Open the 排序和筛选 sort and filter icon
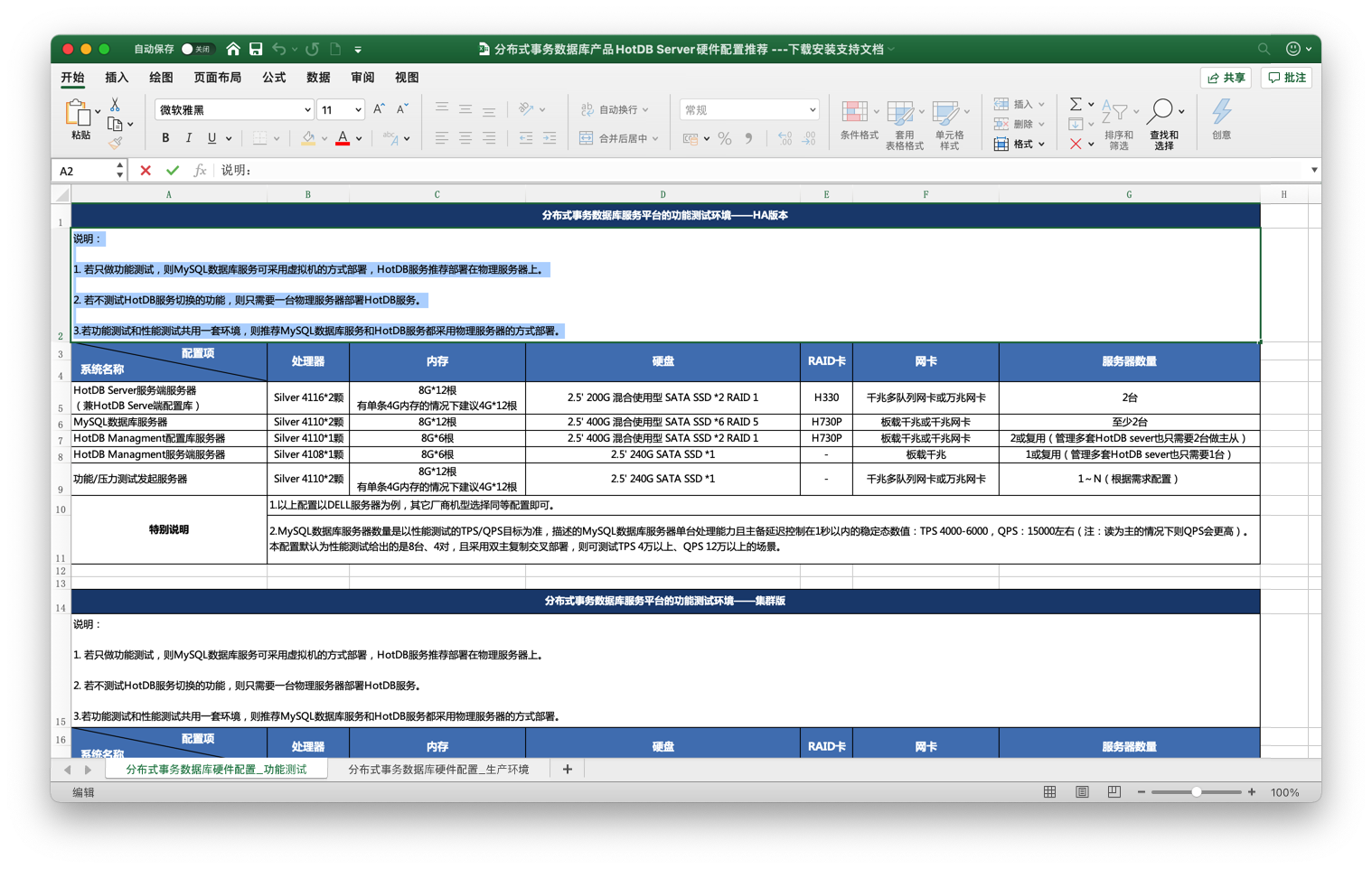 pyautogui.click(x=1114, y=112)
